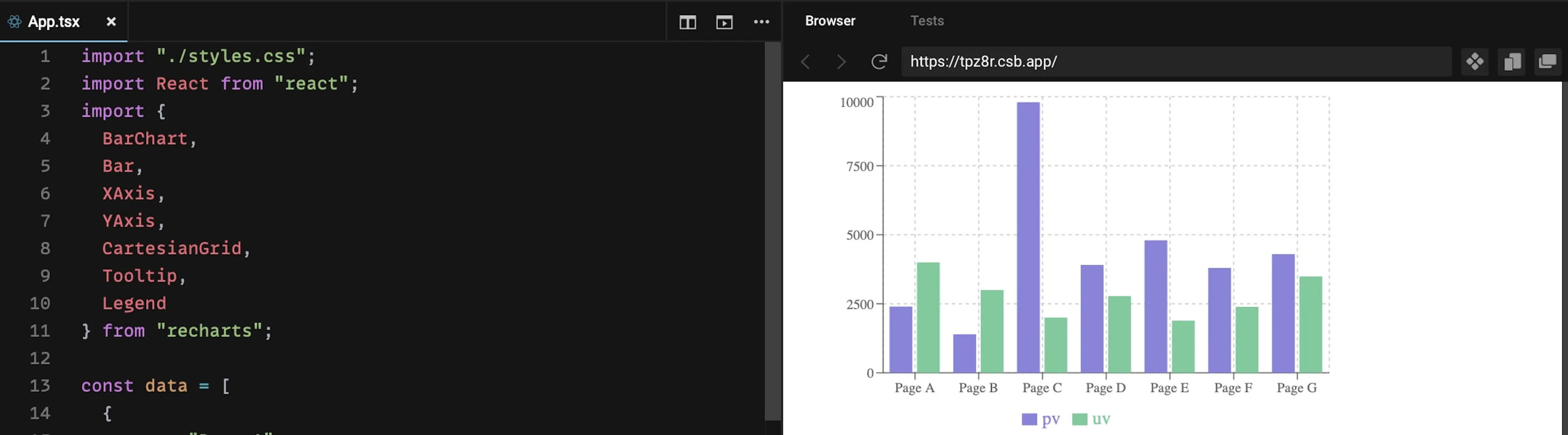Select the Browser tab
Screen dimensions: 1568x435
point(830,21)
